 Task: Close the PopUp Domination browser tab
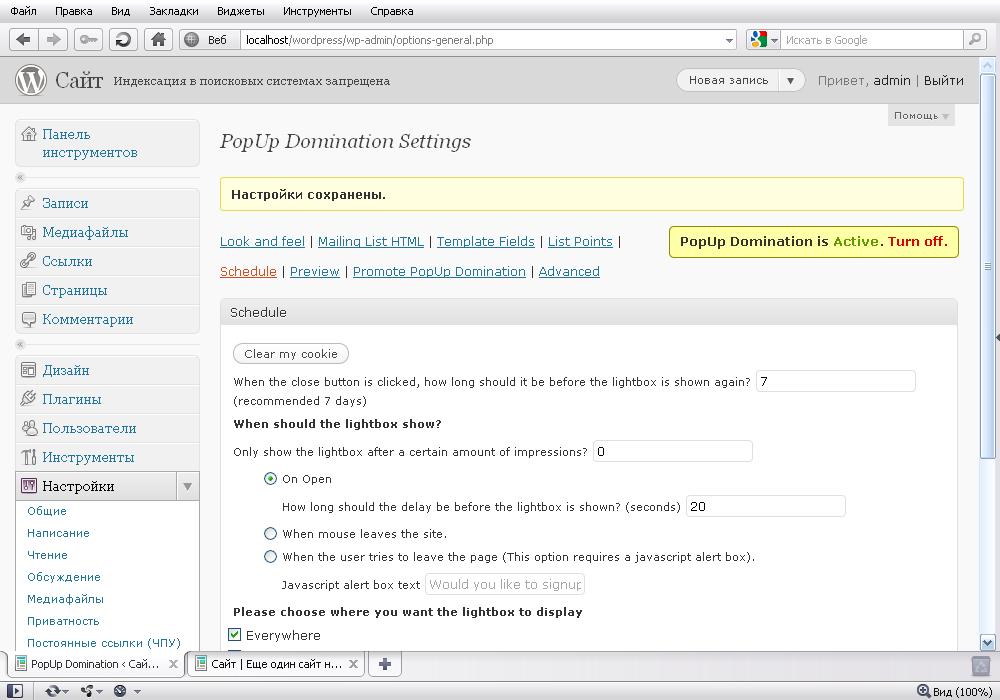pos(173,664)
